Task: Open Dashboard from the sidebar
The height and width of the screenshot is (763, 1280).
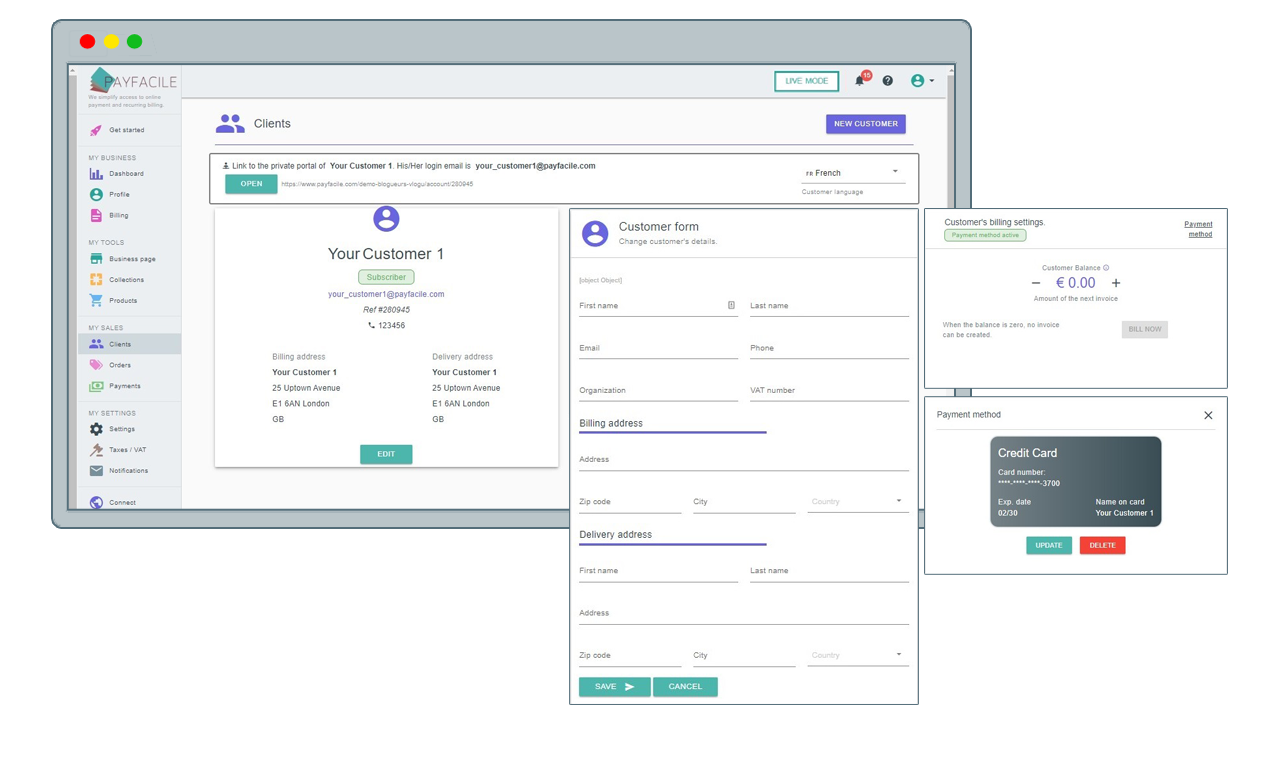Action: click(x=126, y=174)
